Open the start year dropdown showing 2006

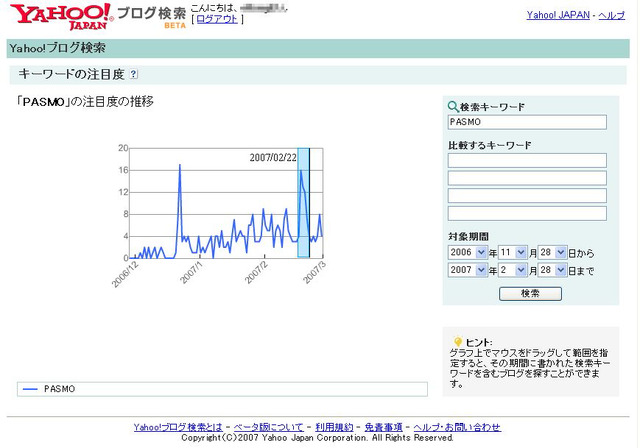pyautogui.click(x=467, y=253)
